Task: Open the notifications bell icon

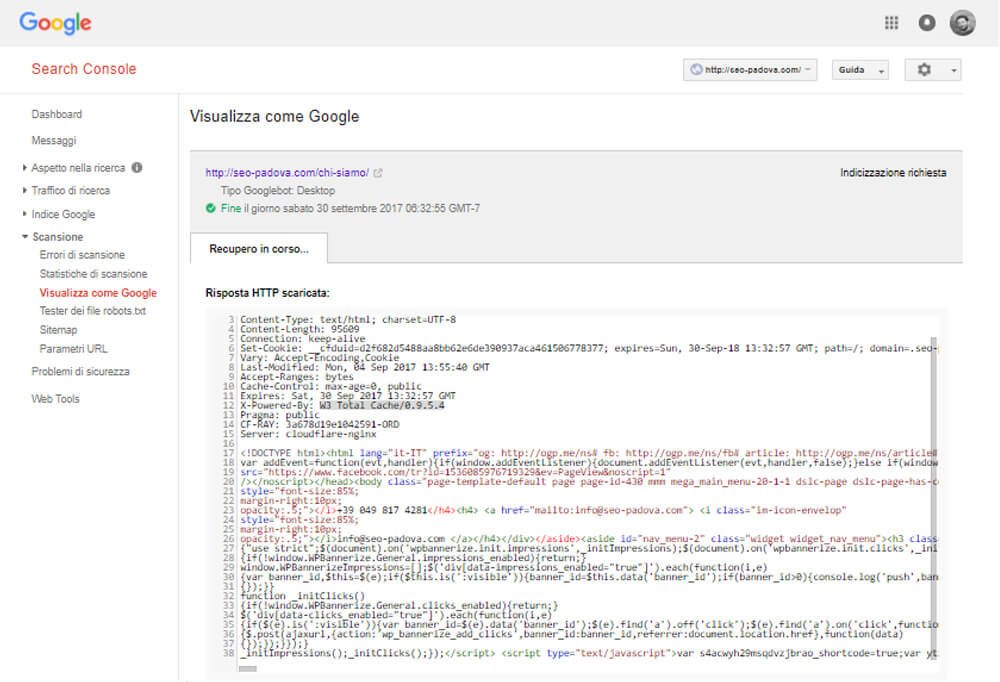Action: pos(927,24)
